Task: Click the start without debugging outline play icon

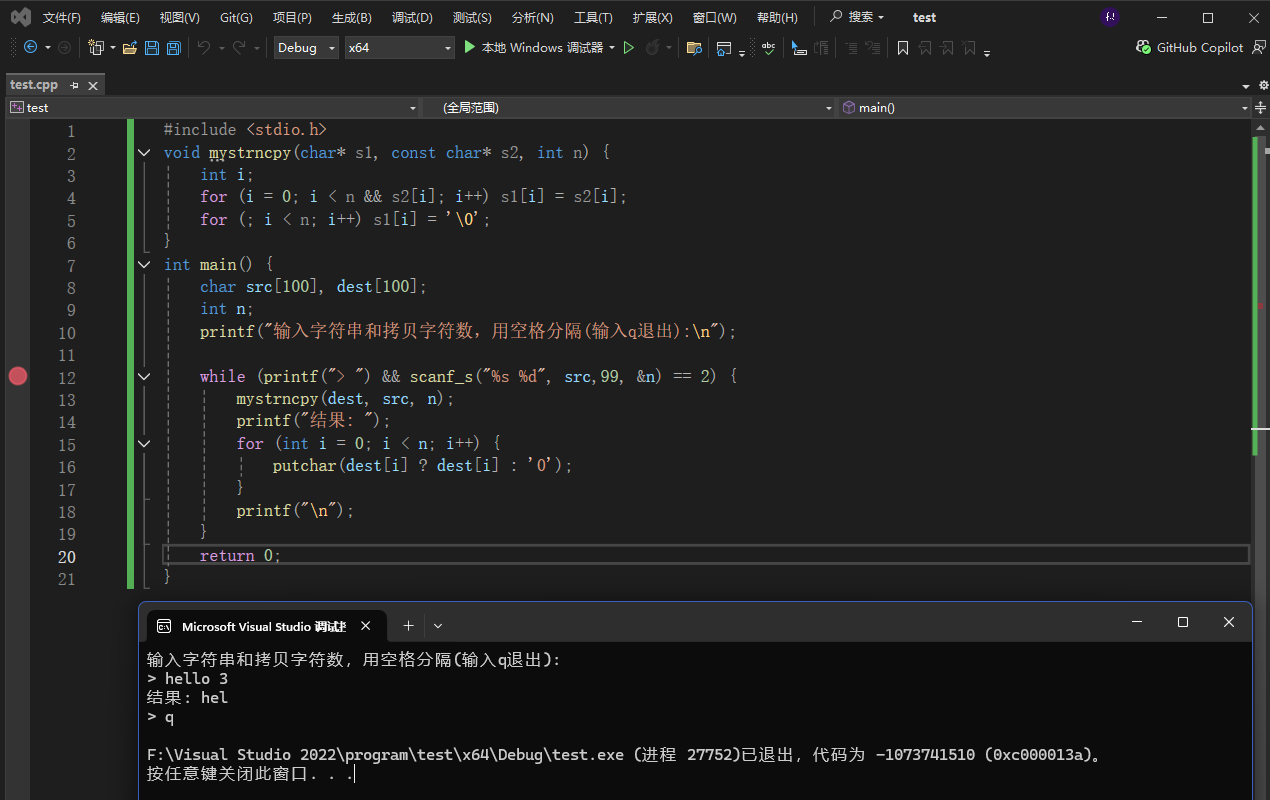Action: point(629,47)
